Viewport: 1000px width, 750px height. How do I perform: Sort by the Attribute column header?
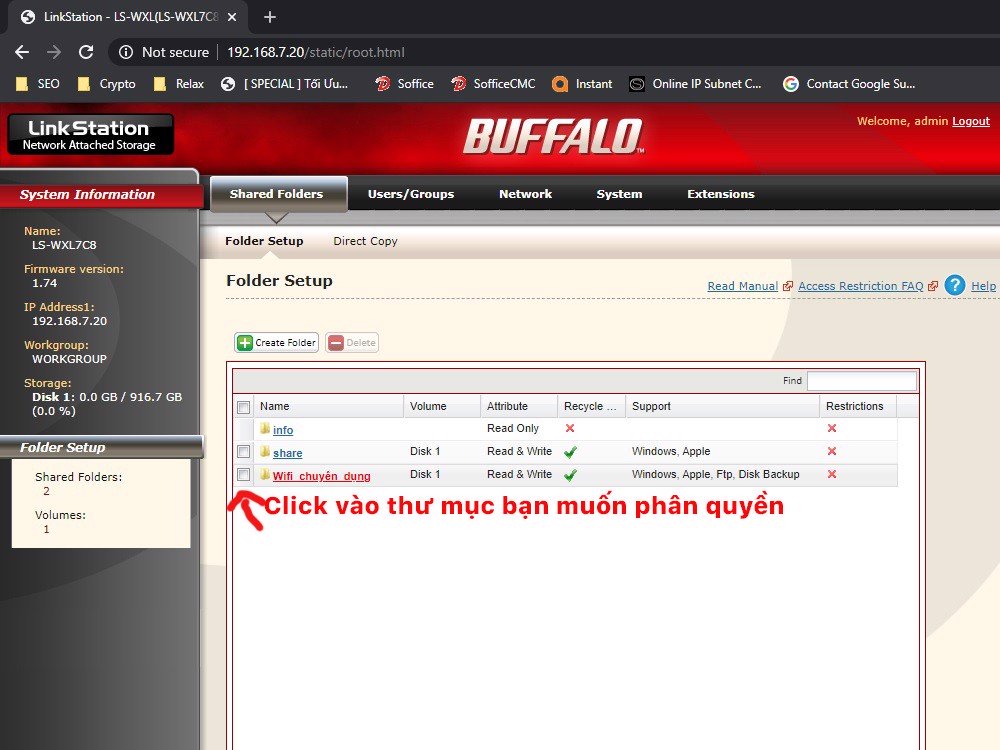[x=518, y=406]
